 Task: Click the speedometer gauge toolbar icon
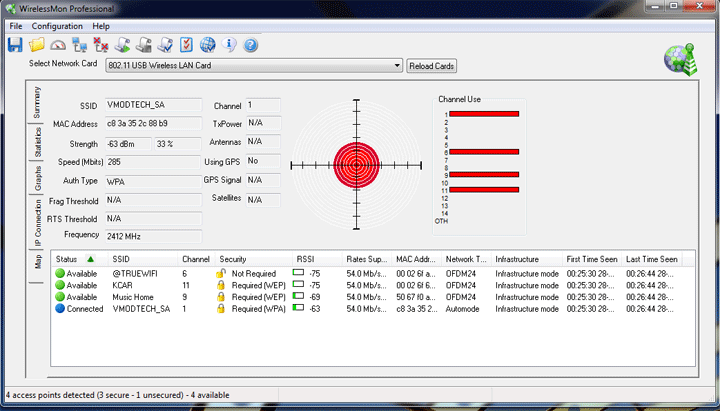coord(58,45)
